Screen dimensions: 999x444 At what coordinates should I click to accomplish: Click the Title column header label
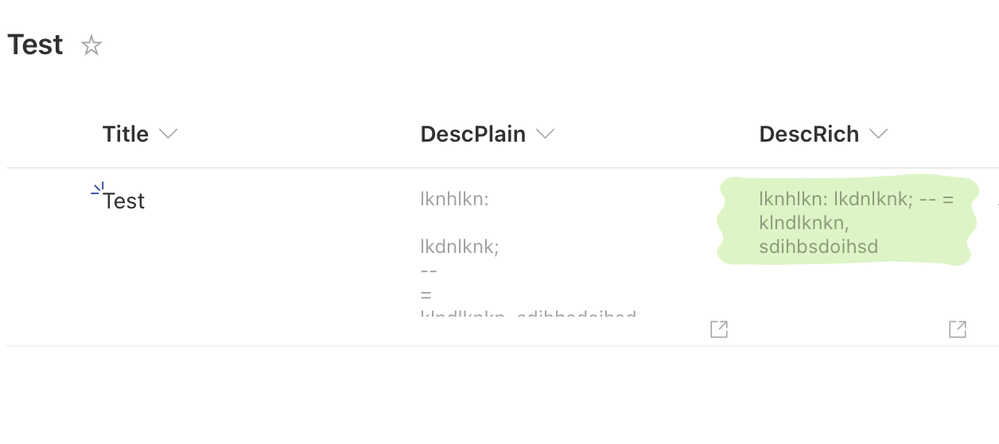click(x=125, y=134)
